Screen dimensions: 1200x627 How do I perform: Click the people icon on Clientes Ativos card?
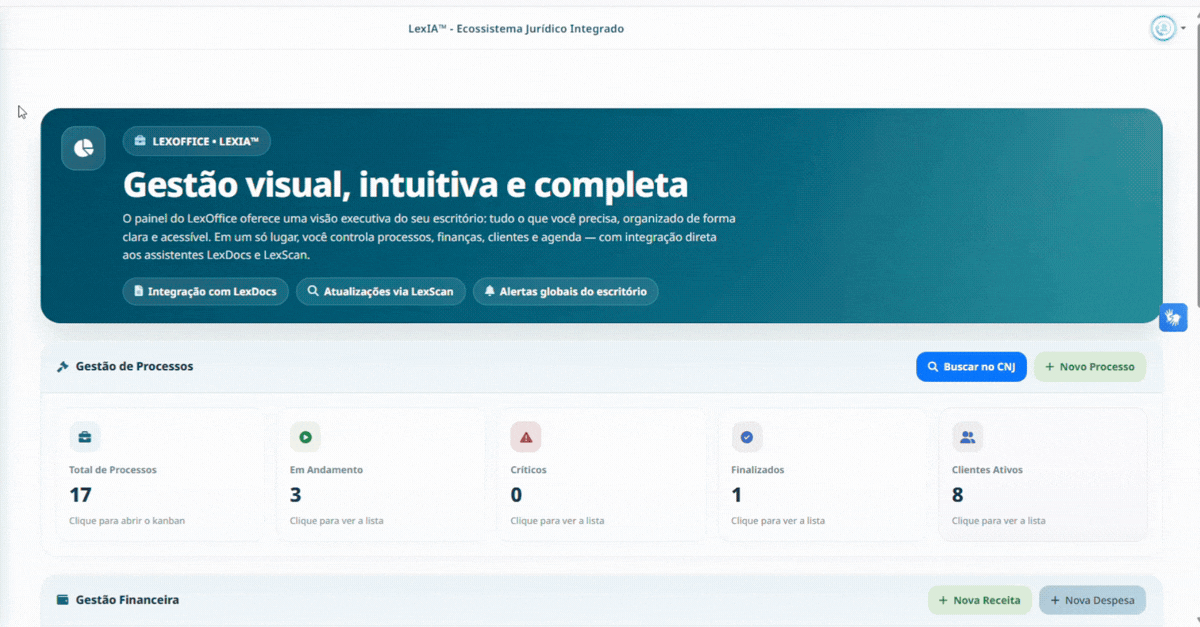click(x=968, y=437)
